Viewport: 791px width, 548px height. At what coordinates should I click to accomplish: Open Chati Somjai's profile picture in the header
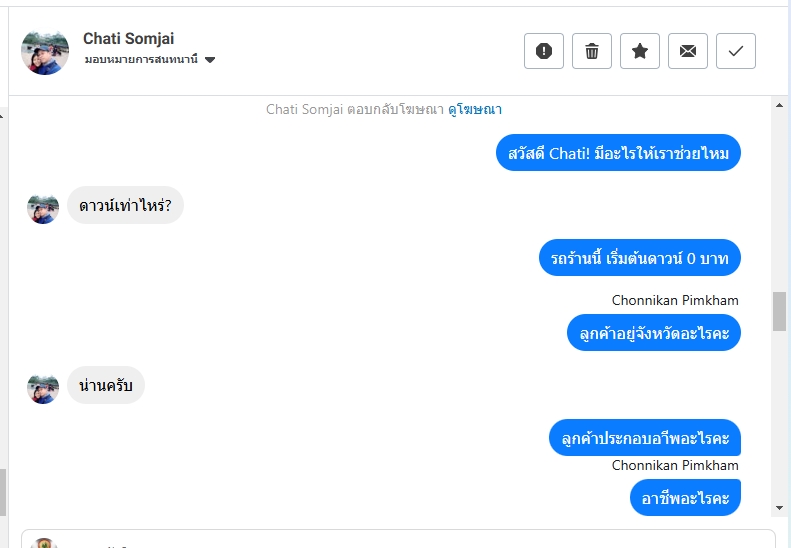pyautogui.click(x=45, y=50)
